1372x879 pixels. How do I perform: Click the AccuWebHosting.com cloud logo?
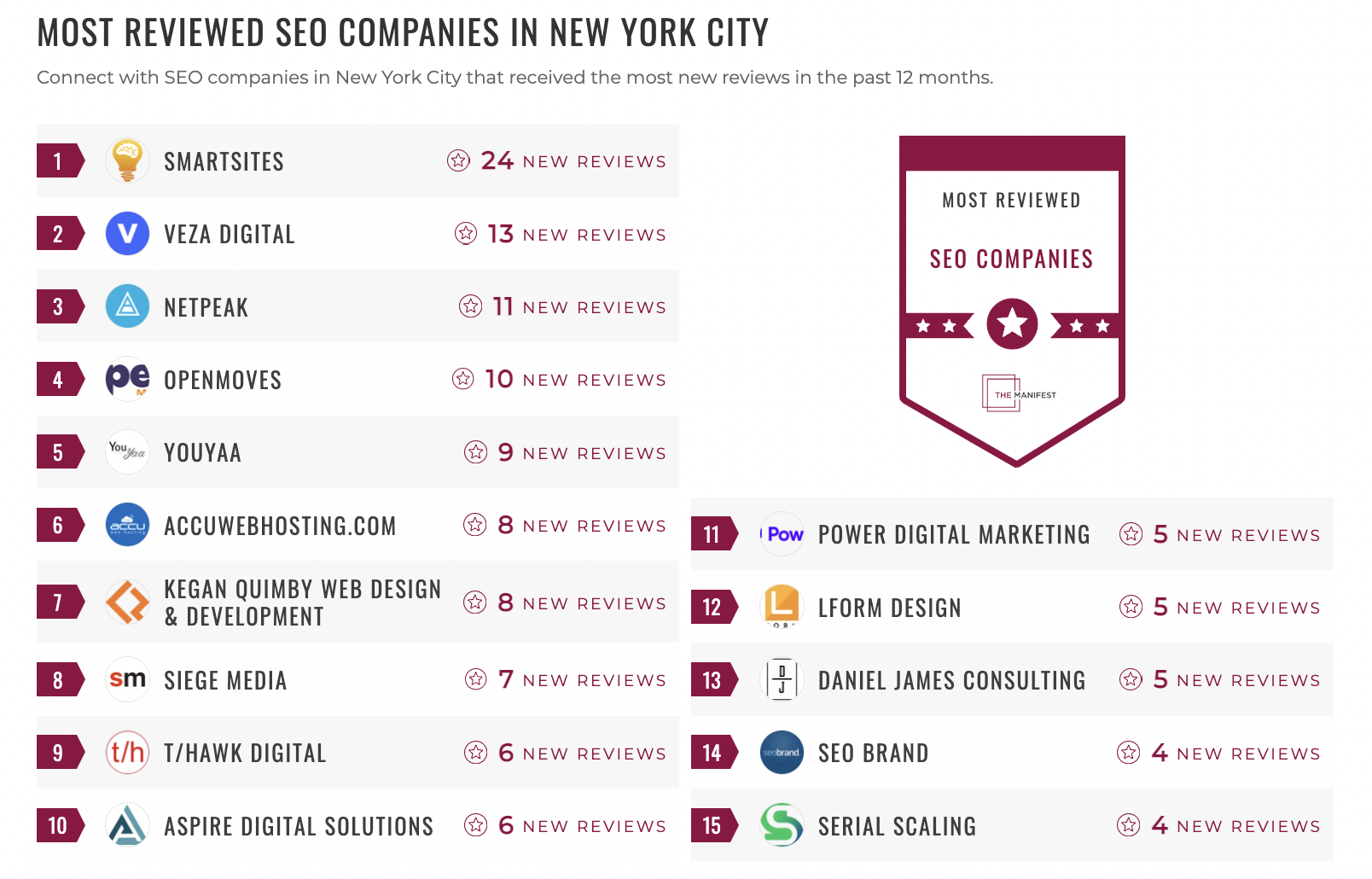tap(127, 525)
